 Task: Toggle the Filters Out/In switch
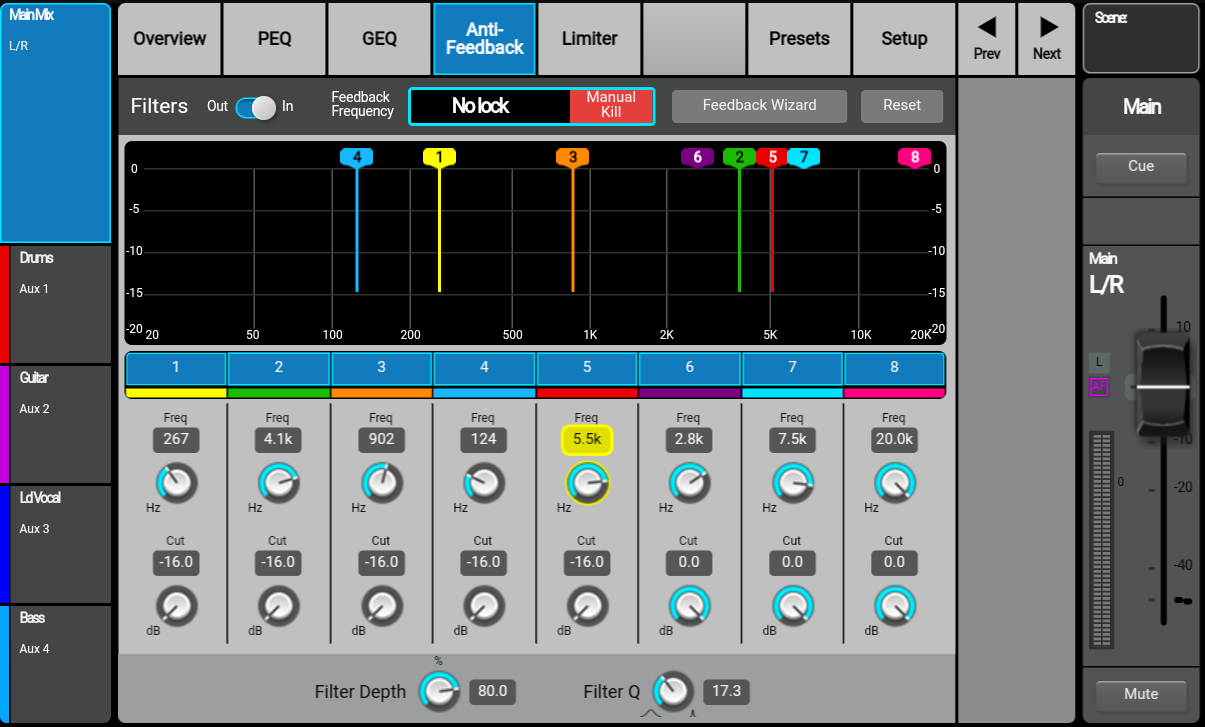(x=256, y=107)
